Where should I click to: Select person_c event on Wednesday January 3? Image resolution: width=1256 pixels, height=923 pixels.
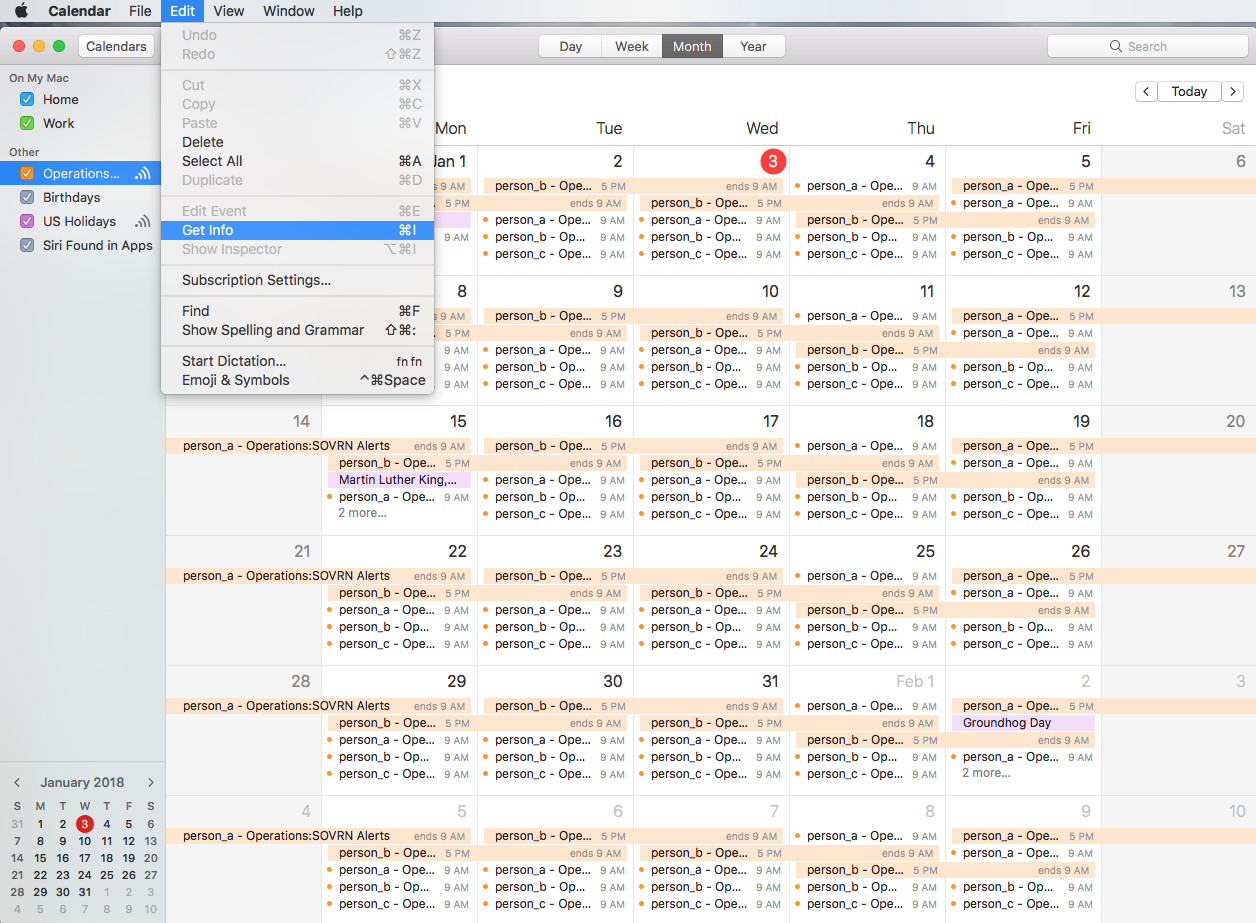[x=711, y=254]
